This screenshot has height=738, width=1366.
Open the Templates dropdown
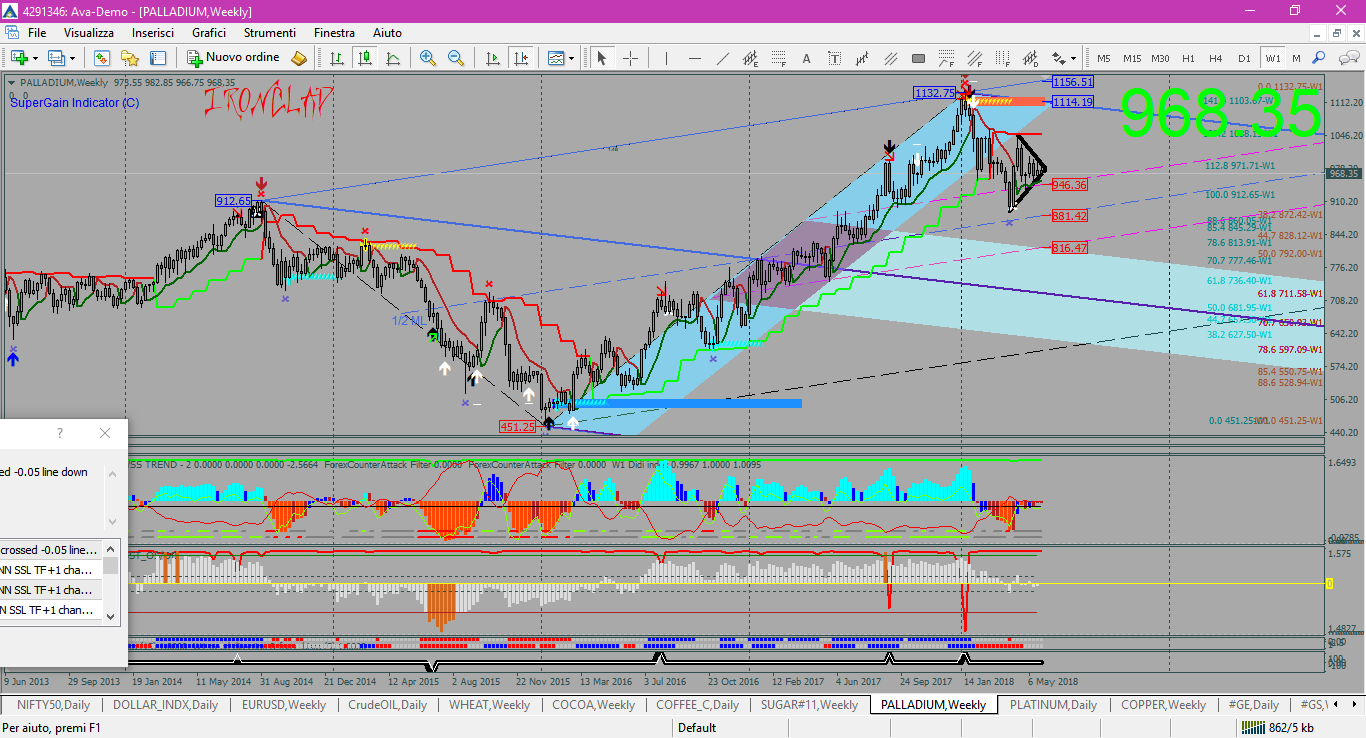pyautogui.click(x=559, y=58)
